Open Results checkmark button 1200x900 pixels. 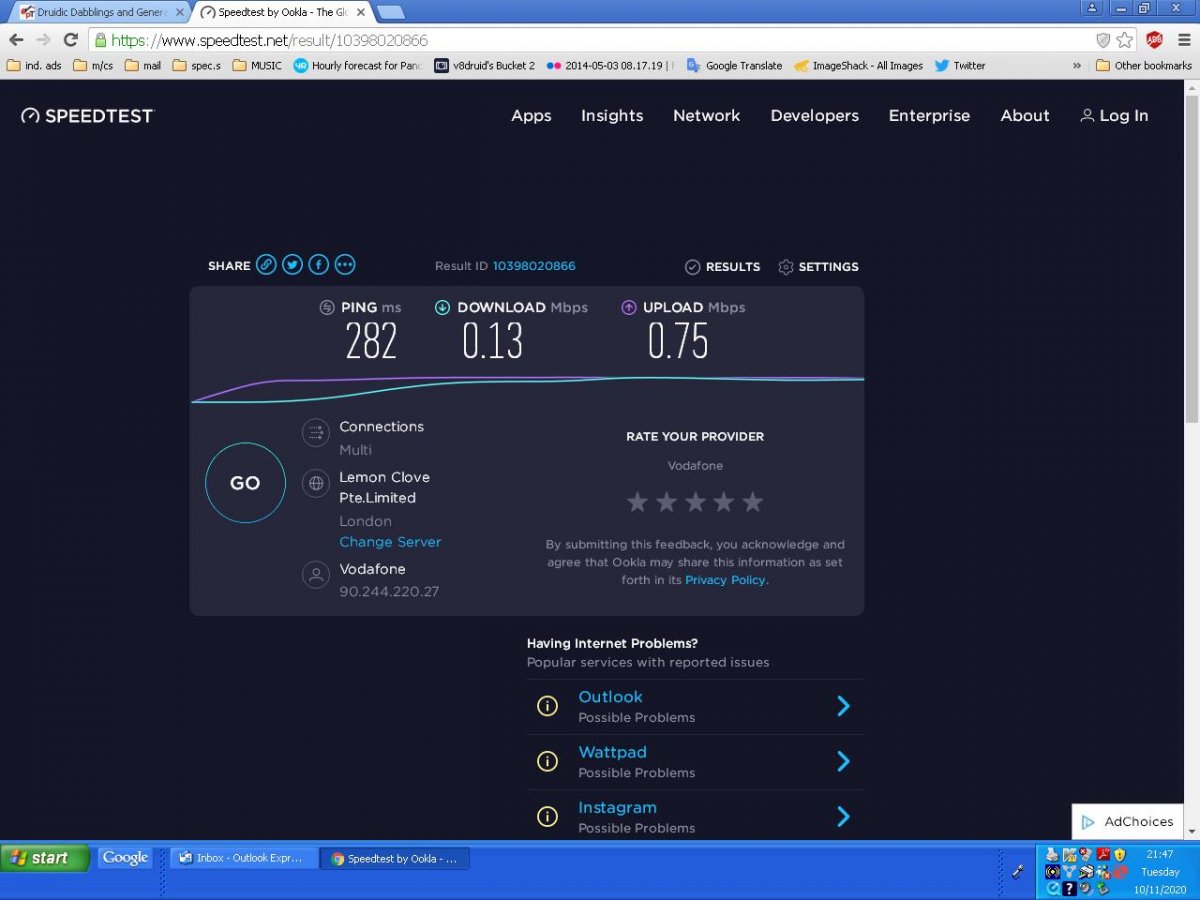[722, 267]
